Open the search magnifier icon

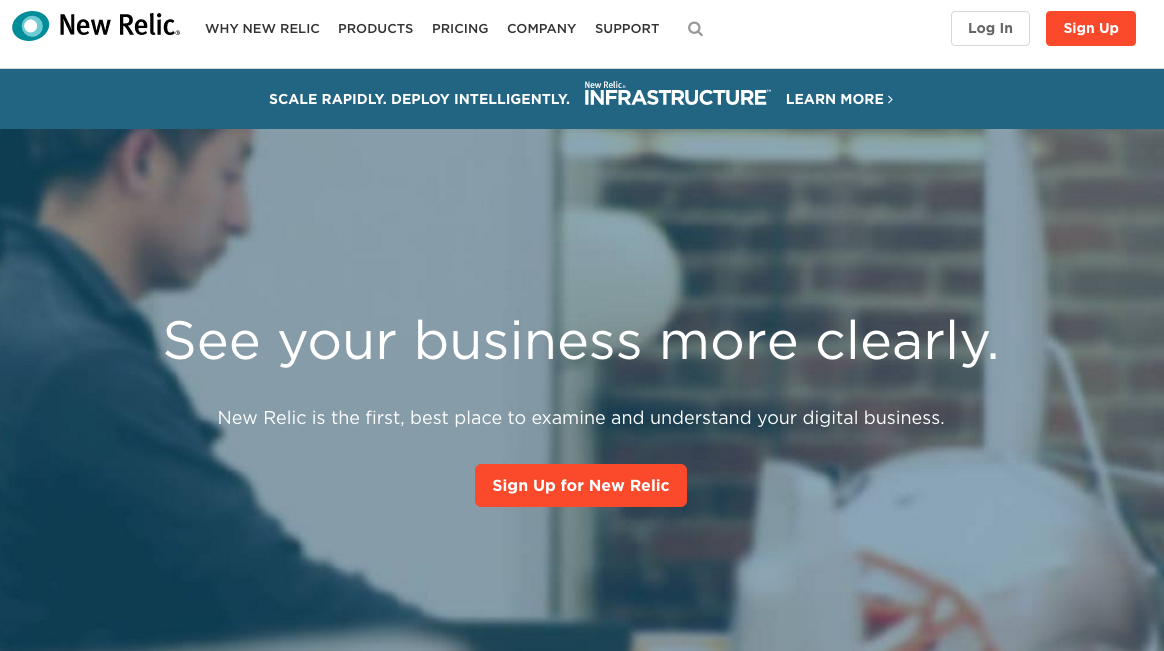pyautogui.click(x=695, y=29)
